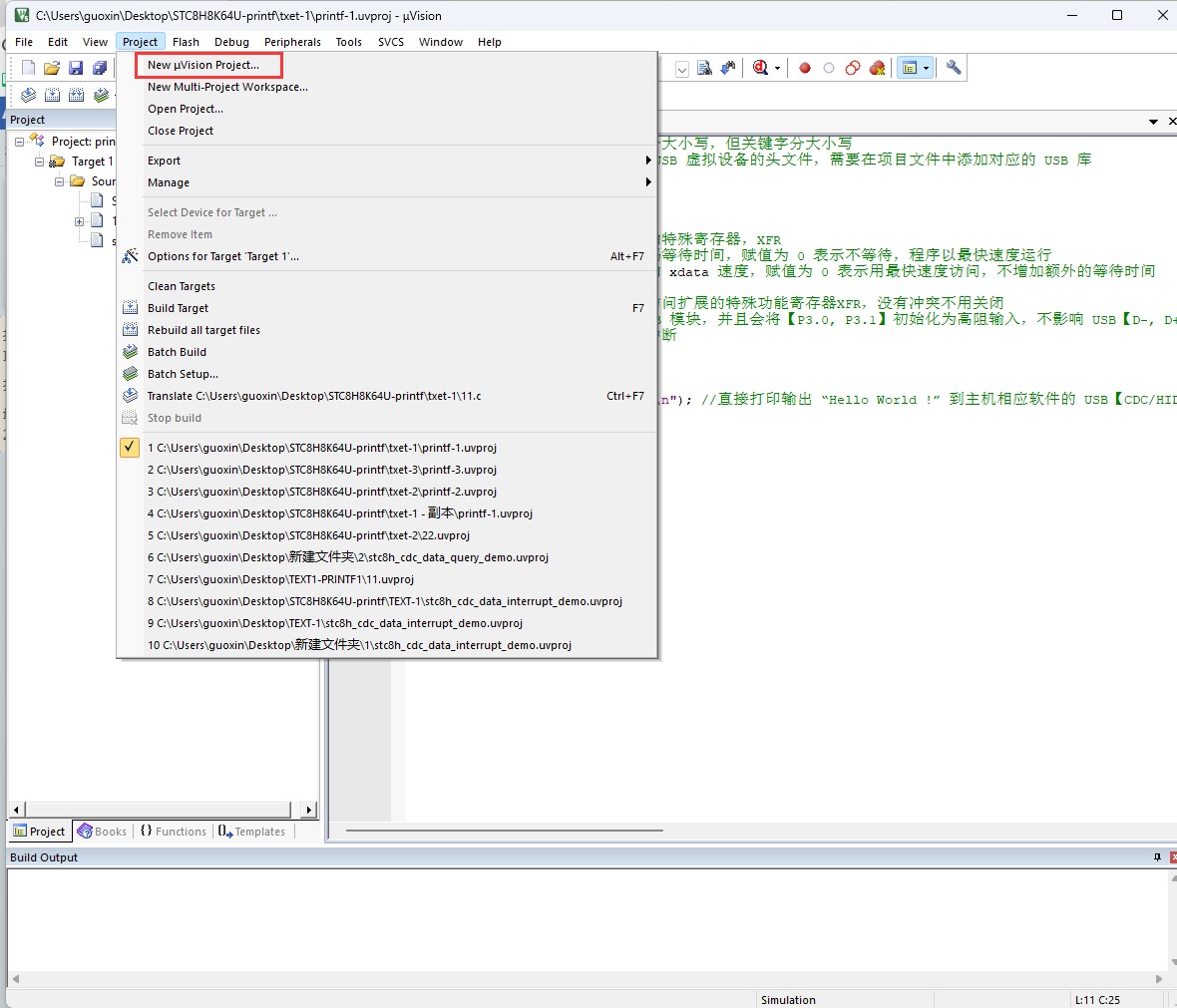This screenshot has width=1177, height=1008.
Task: Choose Clean Targets menu entry
Action: click(x=181, y=286)
